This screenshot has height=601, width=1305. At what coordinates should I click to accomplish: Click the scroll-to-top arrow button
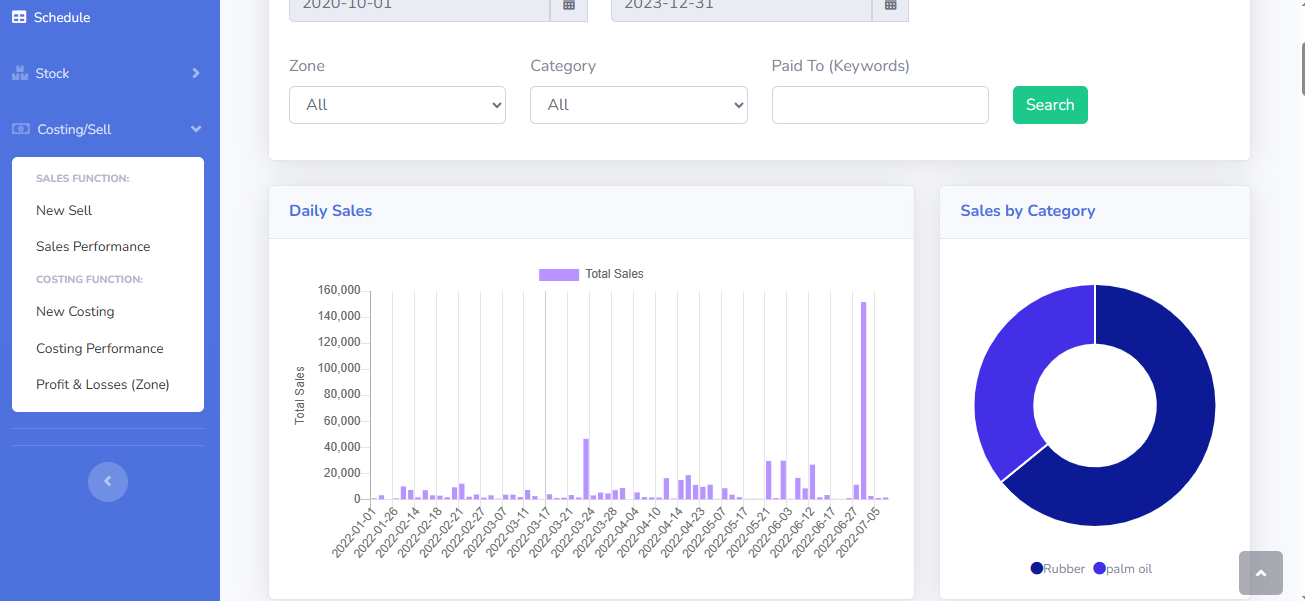coord(1260,573)
